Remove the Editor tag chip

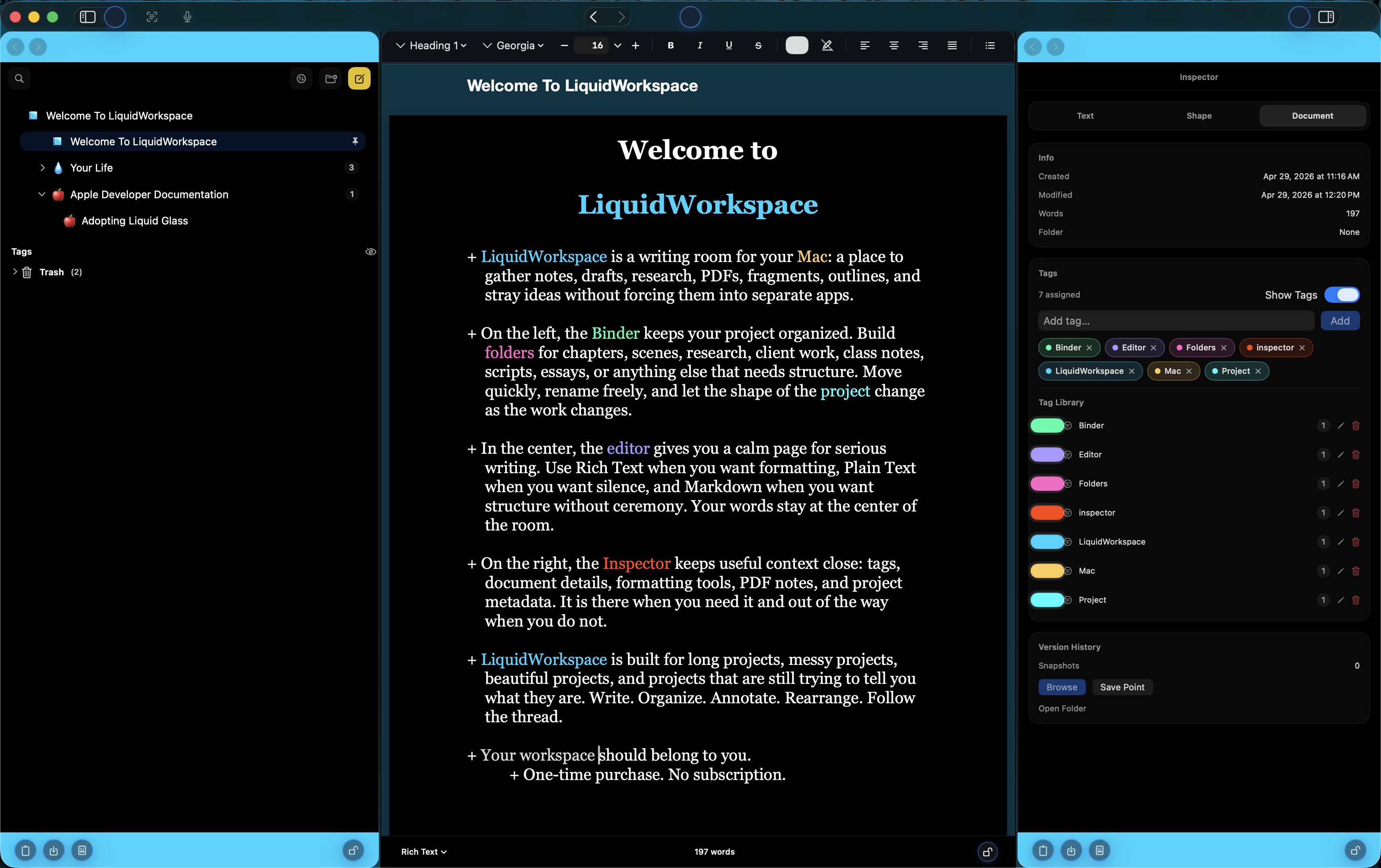tap(1153, 348)
